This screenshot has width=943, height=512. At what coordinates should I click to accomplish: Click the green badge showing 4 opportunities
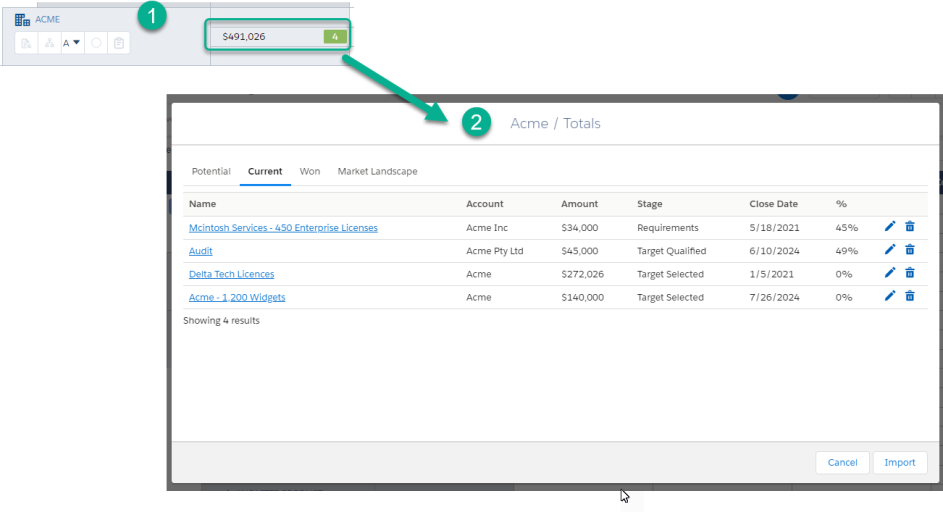click(336, 37)
